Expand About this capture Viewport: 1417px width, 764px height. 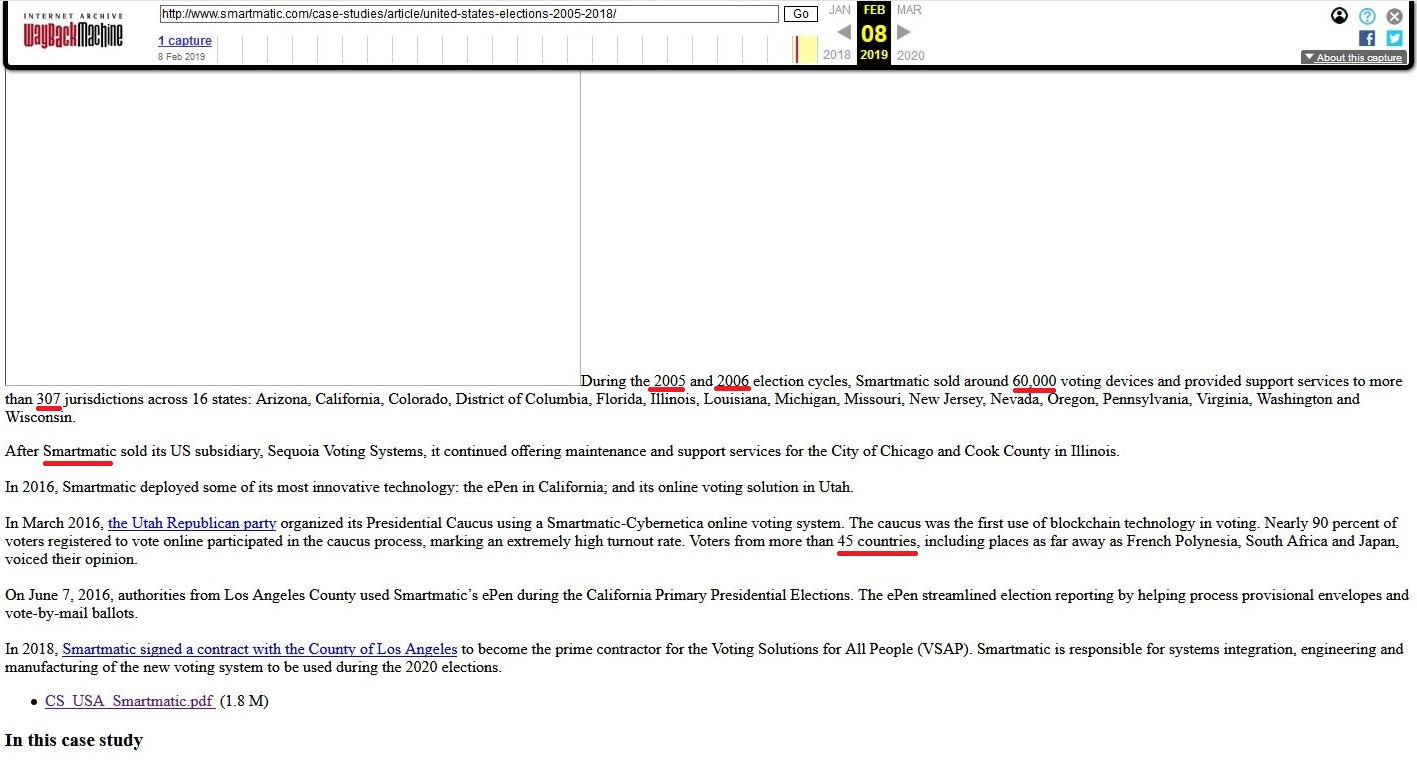pos(1353,57)
